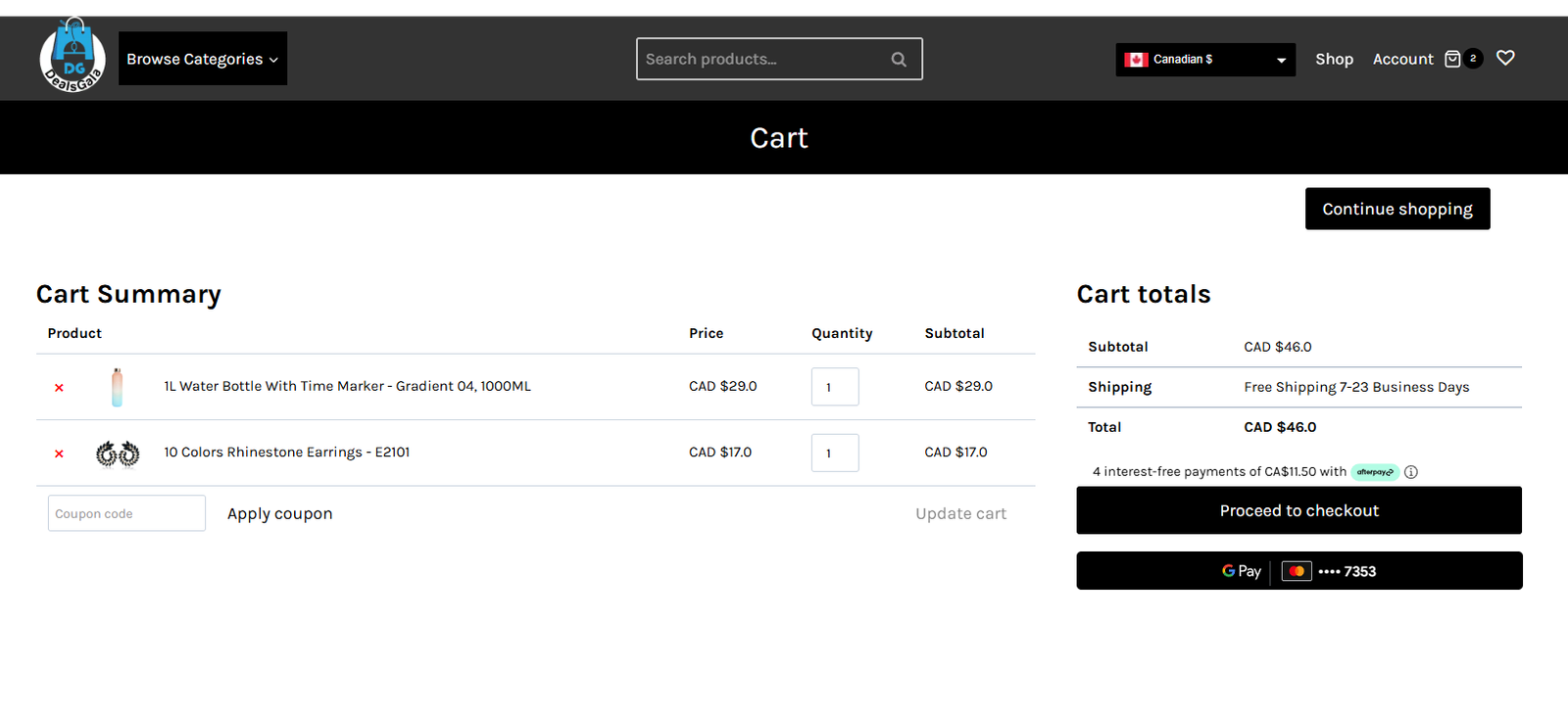
Task: Focus the Coupon code field
Action: pos(126,513)
